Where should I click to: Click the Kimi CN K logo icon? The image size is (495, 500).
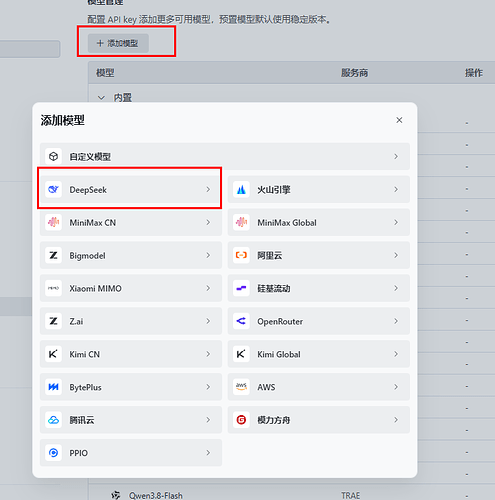tap(53, 354)
